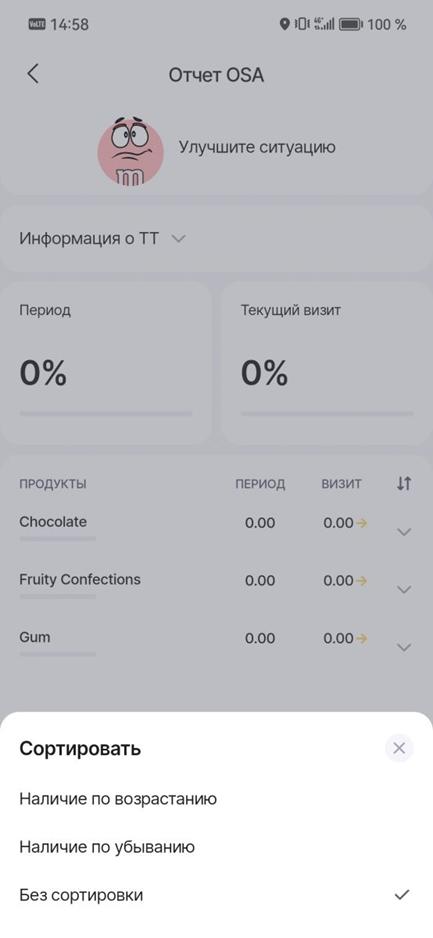Viewport: 433px width, 938px height.
Task: Tap the ВИЗИТ column header
Action: [x=341, y=484]
